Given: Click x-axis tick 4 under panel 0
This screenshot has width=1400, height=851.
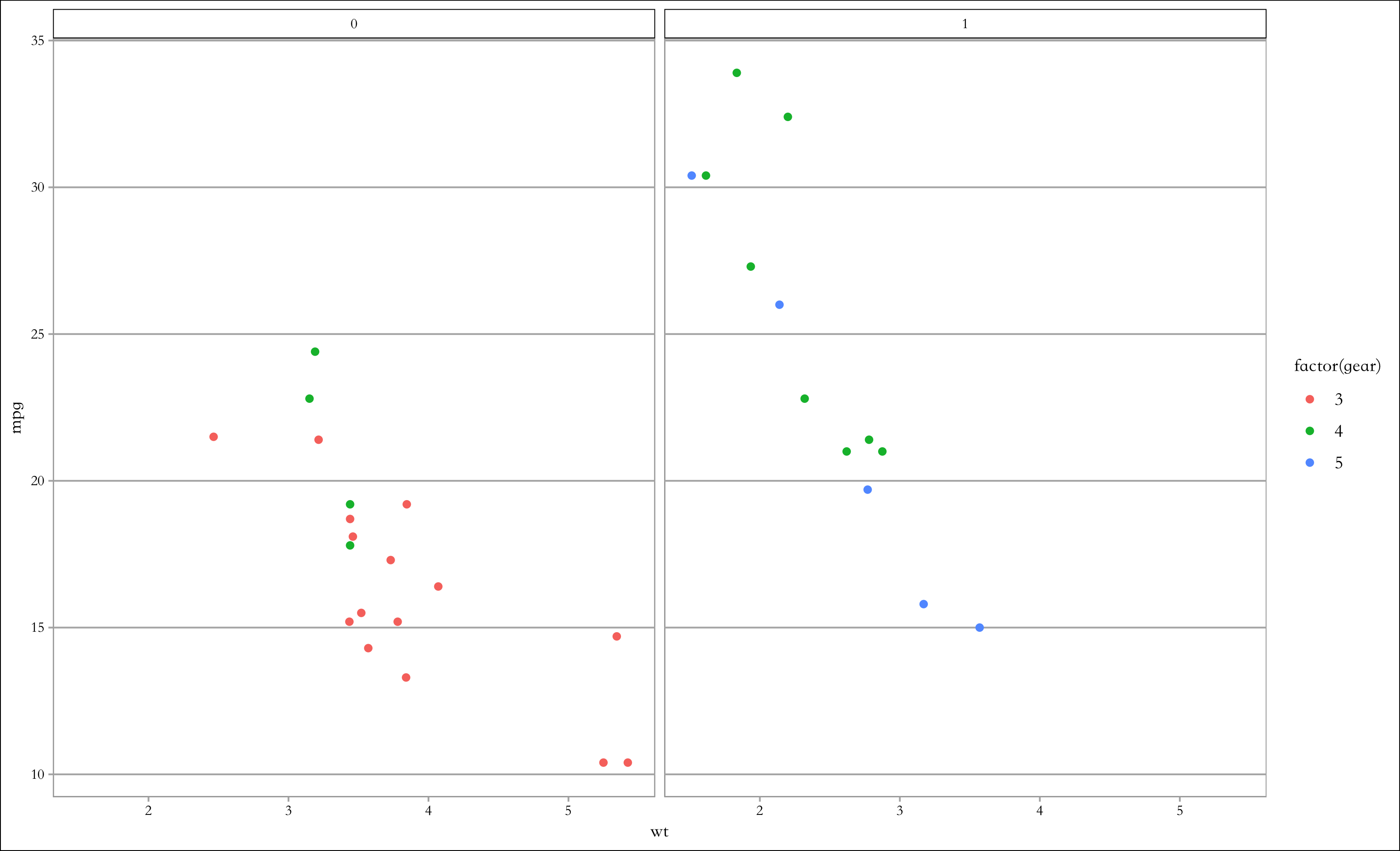Looking at the screenshot, I should (428, 810).
